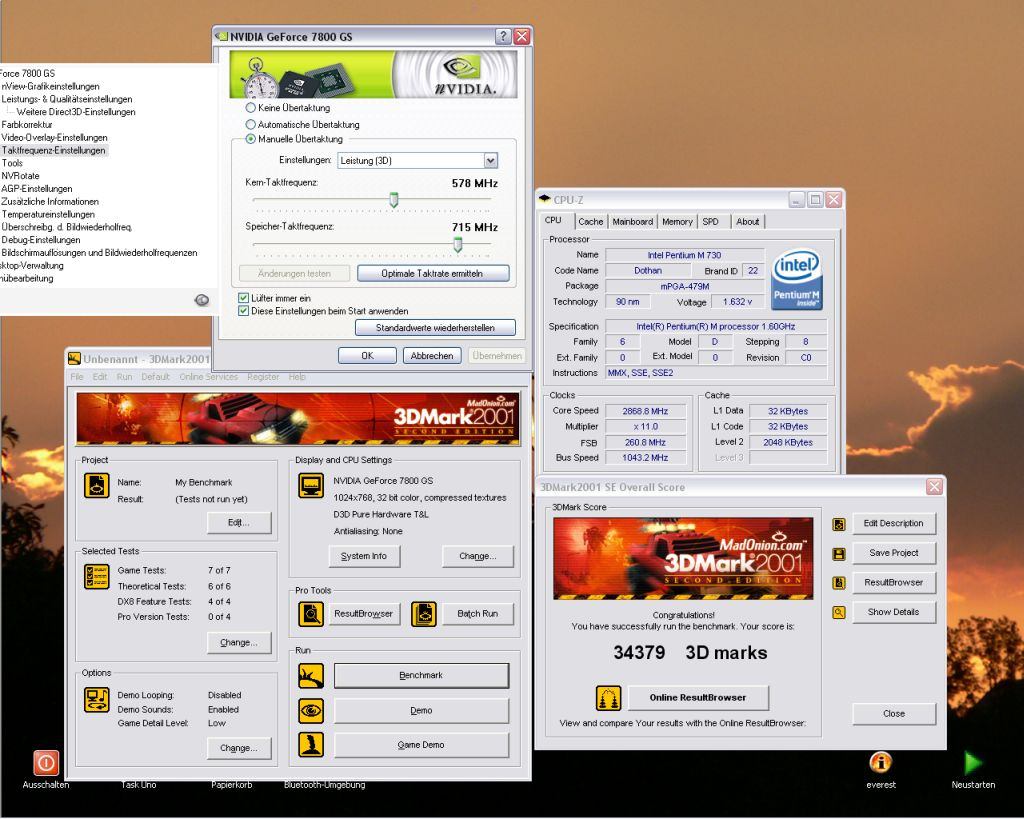1024x819 pixels.
Task: Select NVRotate in the settings tree
Action: (x=20, y=176)
